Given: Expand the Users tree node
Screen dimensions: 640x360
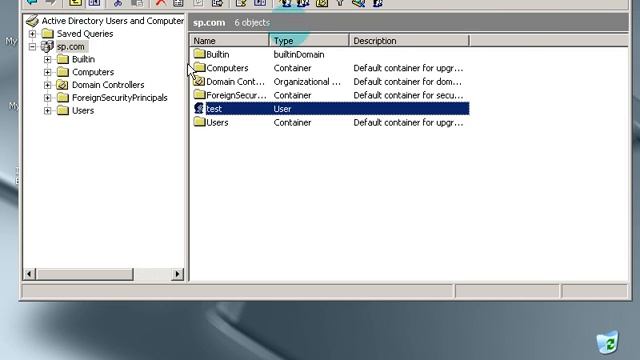Looking at the screenshot, I should [47, 111].
